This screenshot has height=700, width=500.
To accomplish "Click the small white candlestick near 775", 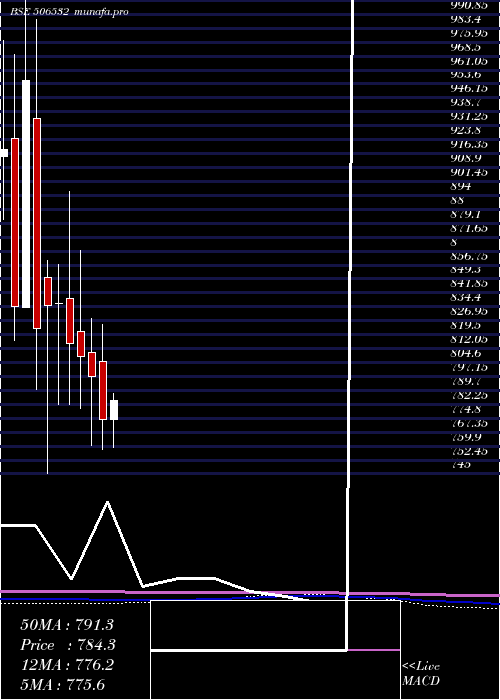I will (x=114, y=410).
